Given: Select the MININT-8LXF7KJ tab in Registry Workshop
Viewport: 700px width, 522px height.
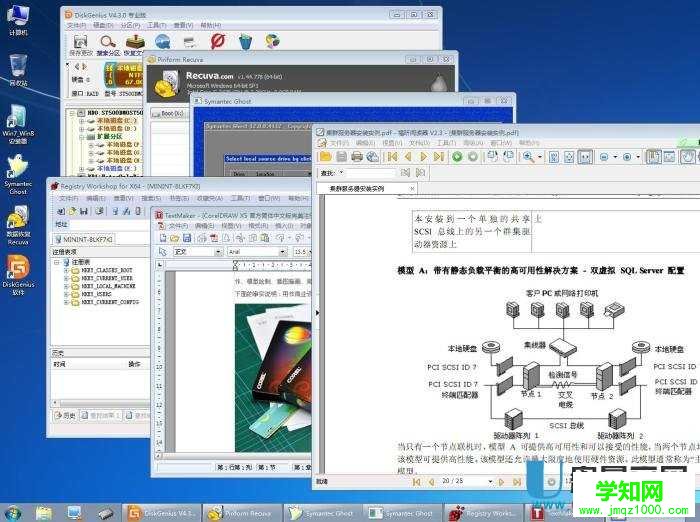Looking at the screenshot, I should 84,239.
